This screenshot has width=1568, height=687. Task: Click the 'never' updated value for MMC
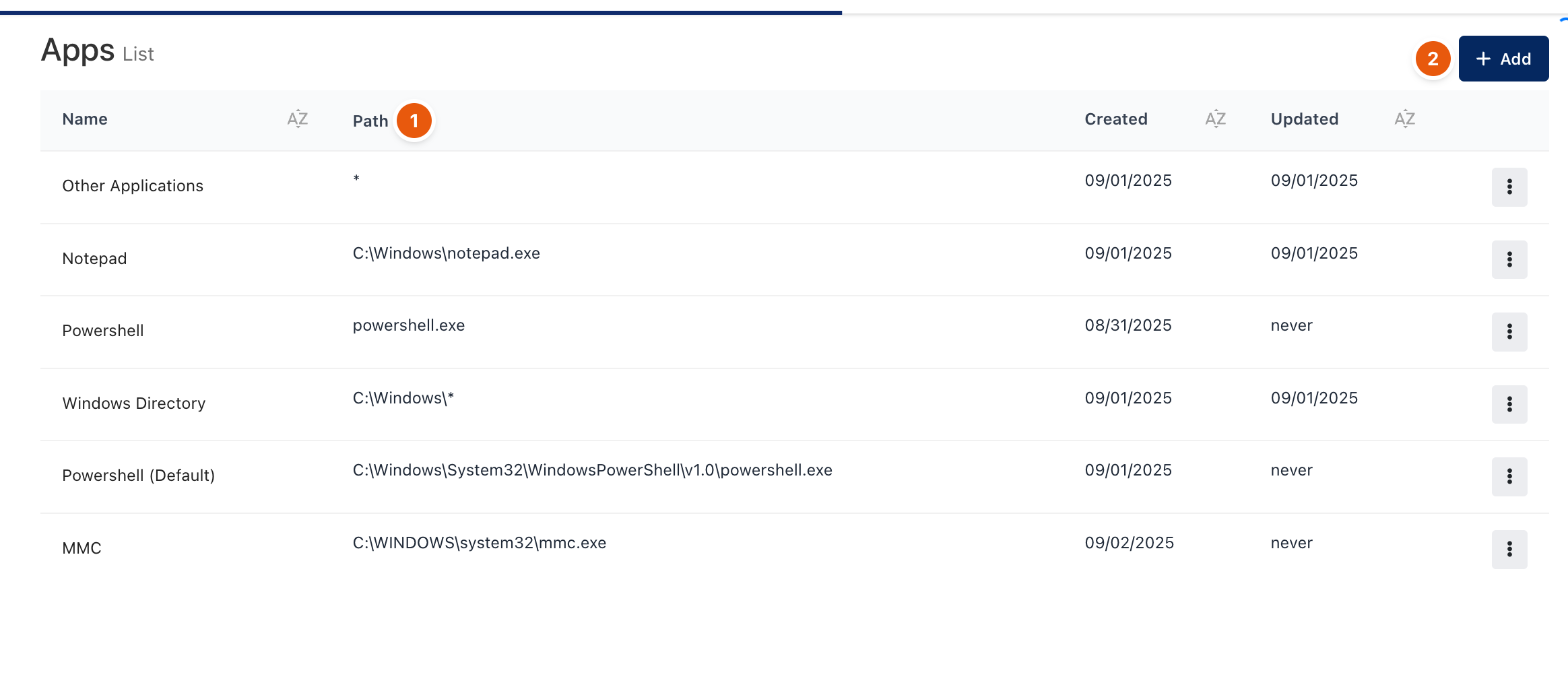coord(1292,543)
